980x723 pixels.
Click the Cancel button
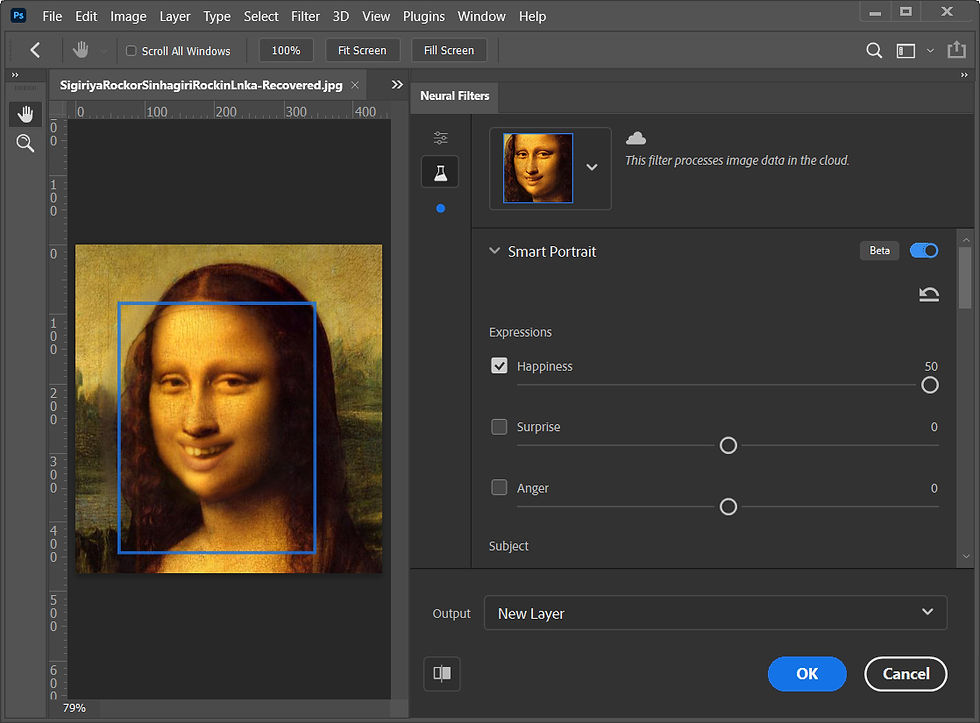point(906,674)
